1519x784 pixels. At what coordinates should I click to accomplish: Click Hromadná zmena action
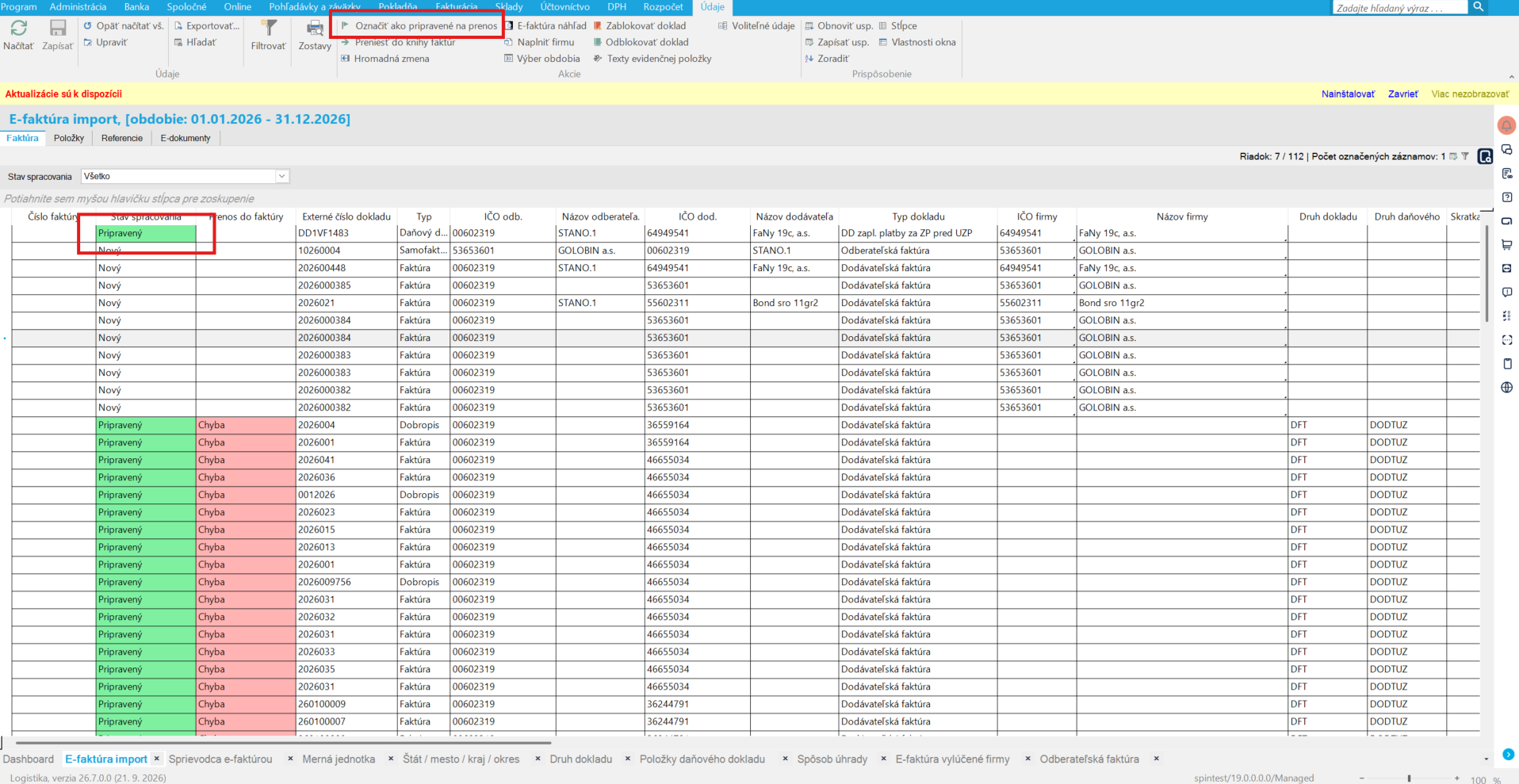[385, 59]
